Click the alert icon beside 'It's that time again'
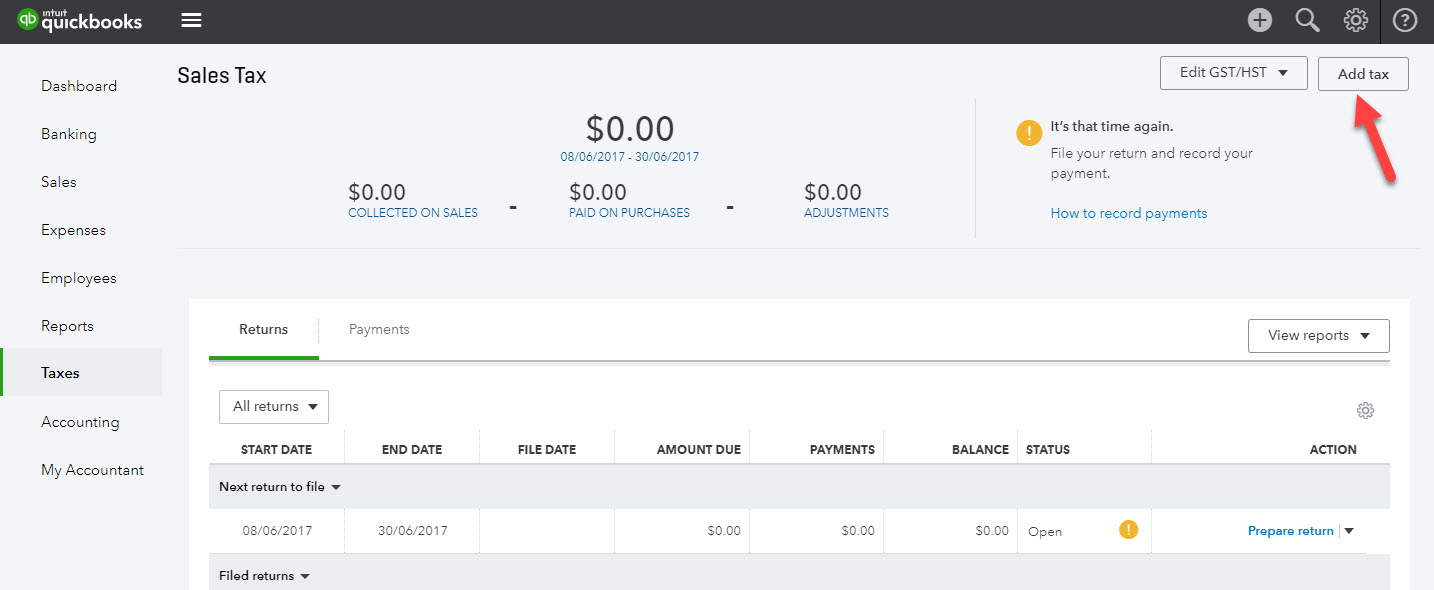 (x=1029, y=131)
